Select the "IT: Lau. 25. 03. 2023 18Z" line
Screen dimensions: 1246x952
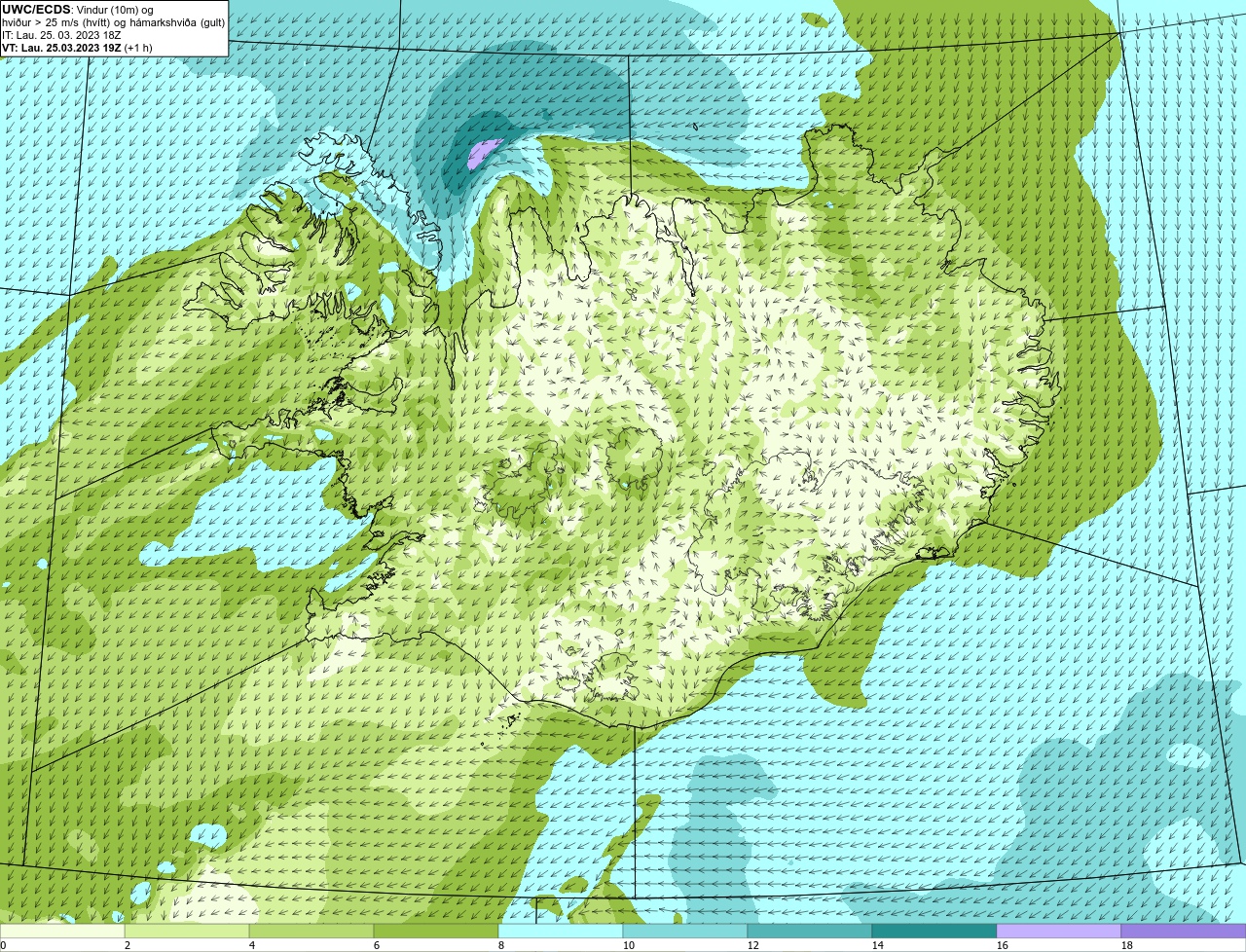point(61,35)
